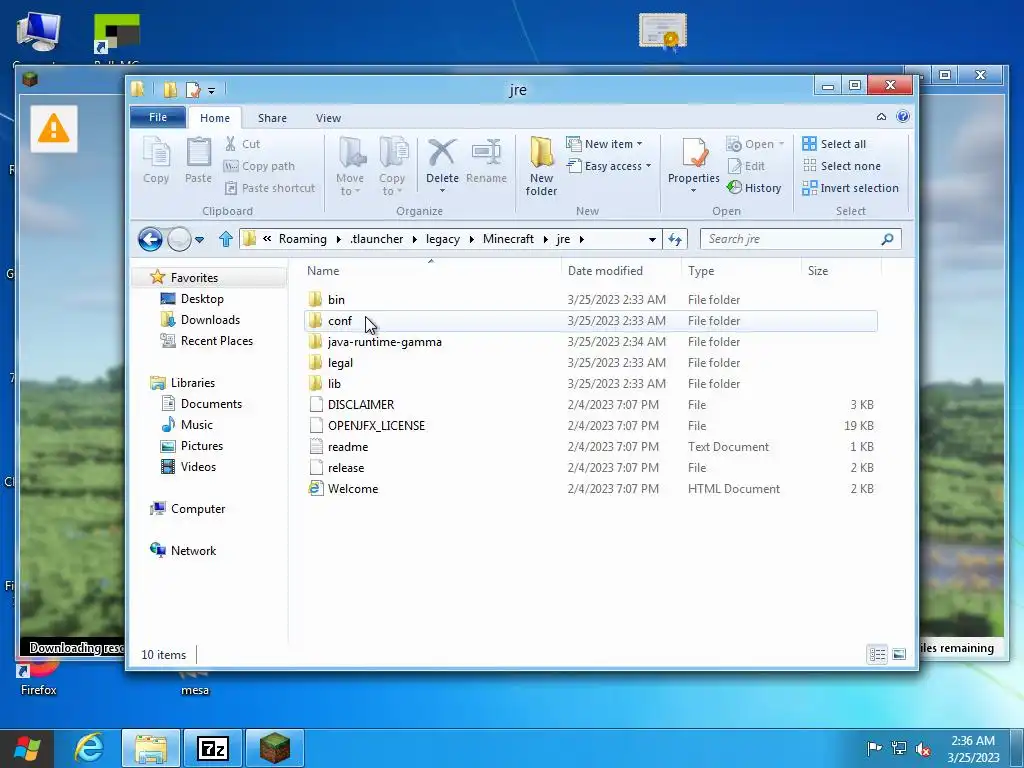This screenshot has width=1024, height=768.
Task: Click the Cut command
Action: point(242,144)
